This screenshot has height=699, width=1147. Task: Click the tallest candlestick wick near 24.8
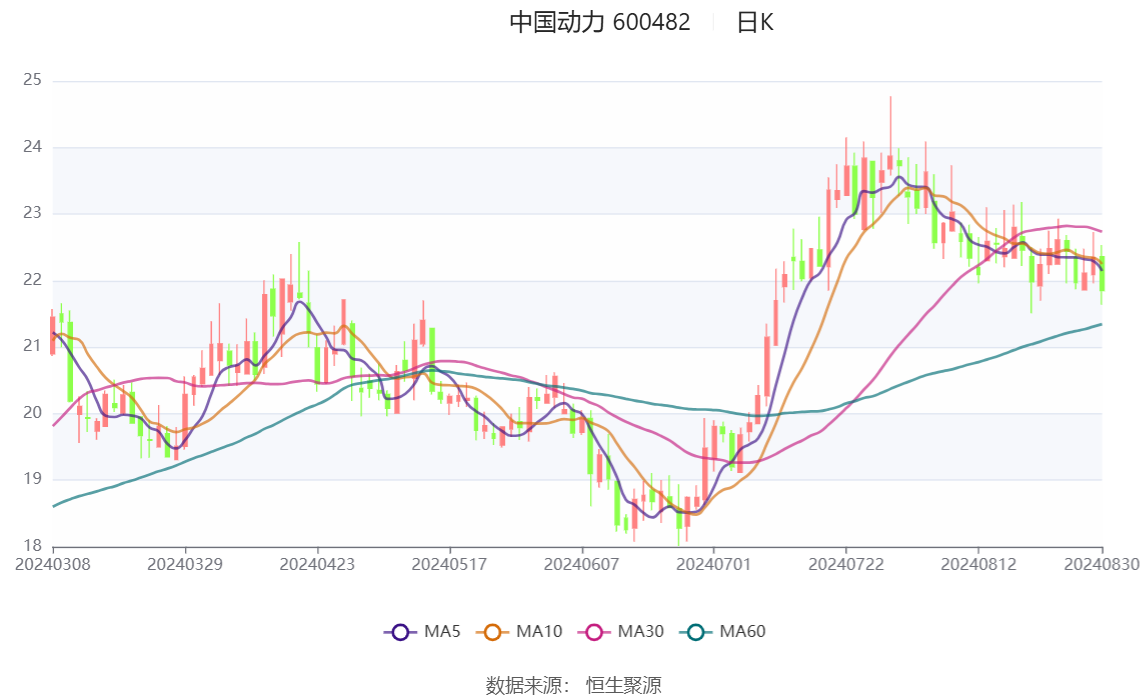tap(890, 135)
